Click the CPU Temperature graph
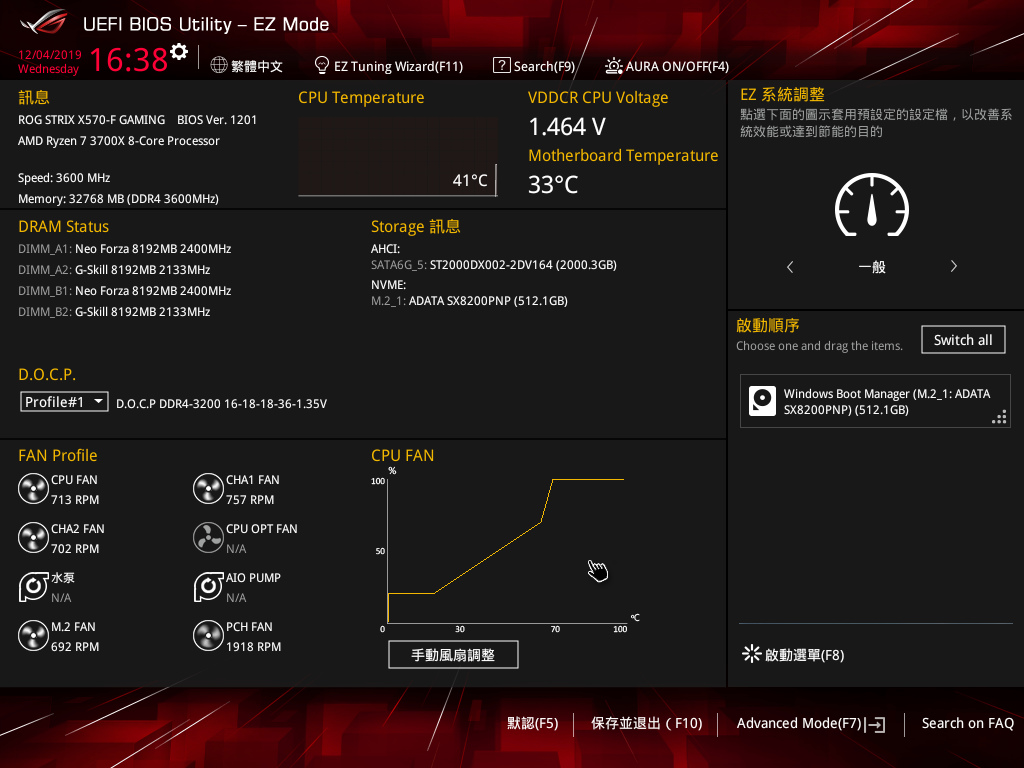 [398, 157]
